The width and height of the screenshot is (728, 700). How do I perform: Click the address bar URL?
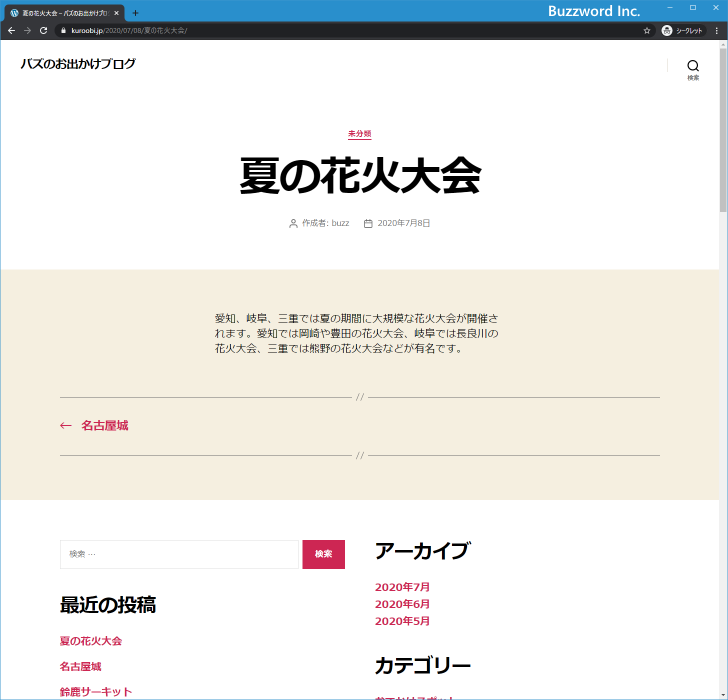pyautogui.click(x=129, y=31)
